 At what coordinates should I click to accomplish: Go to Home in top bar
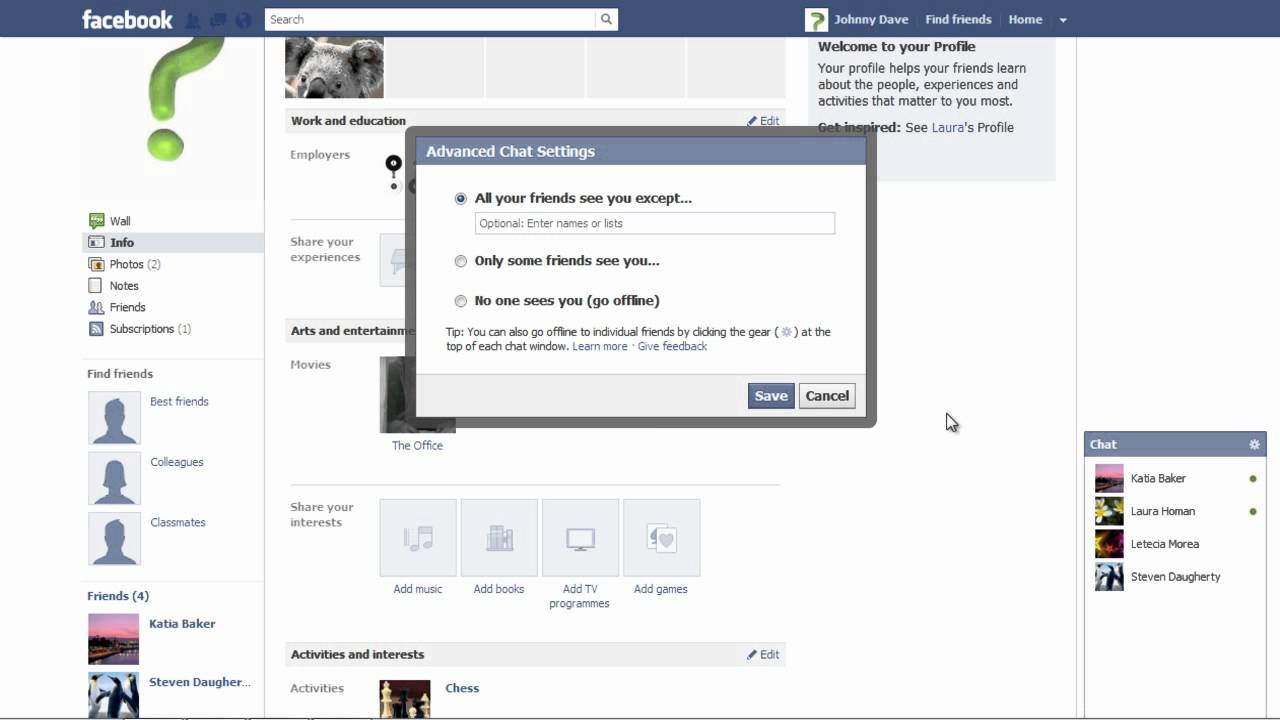[1025, 19]
